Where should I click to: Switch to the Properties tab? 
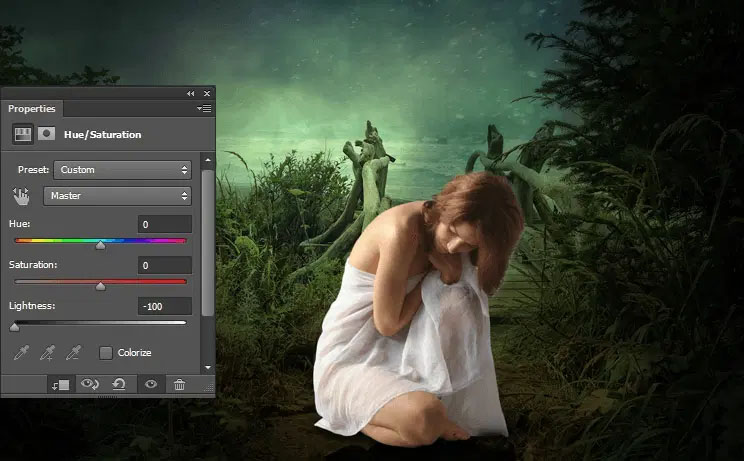pos(32,109)
